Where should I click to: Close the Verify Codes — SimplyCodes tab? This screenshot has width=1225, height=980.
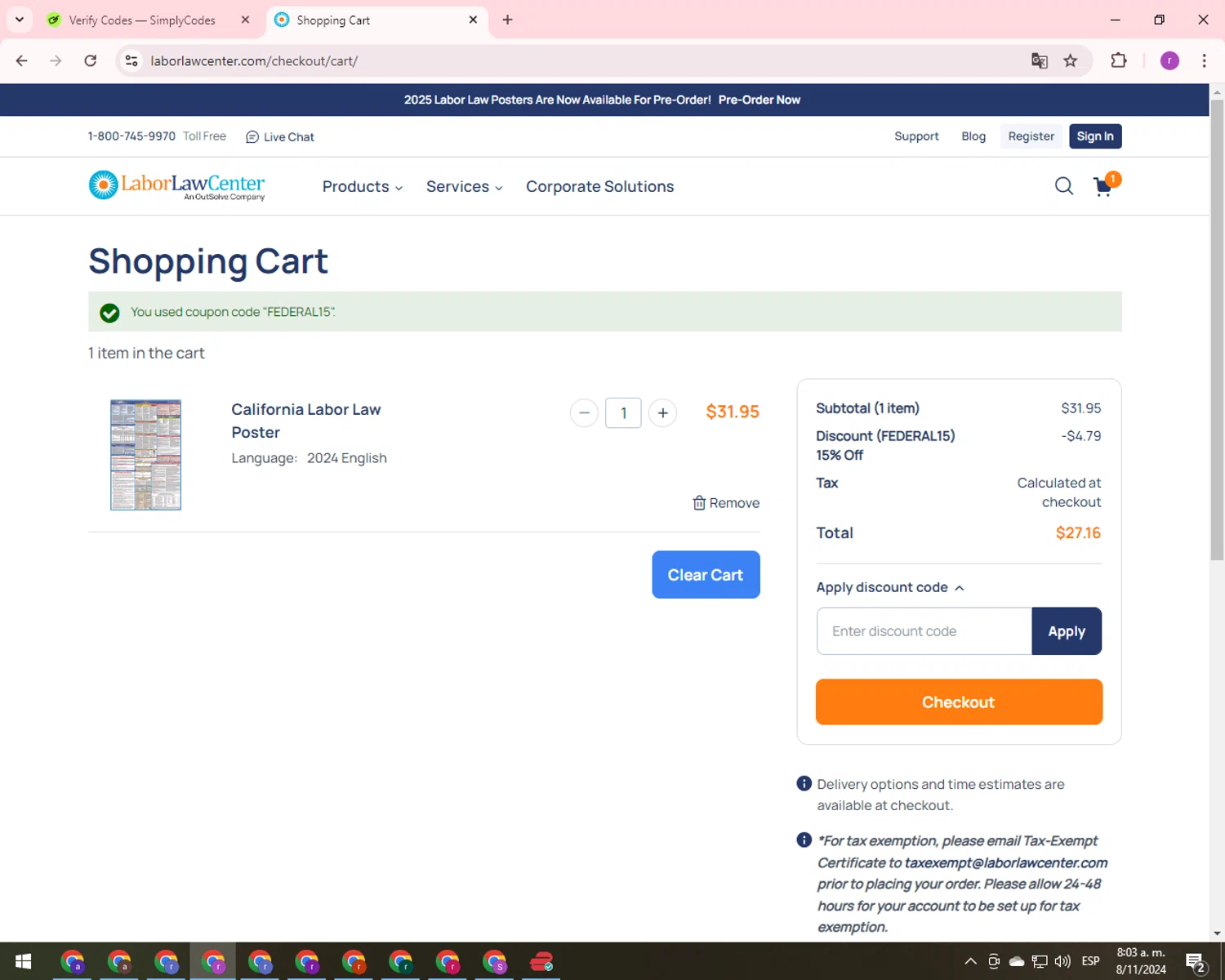(x=245, y=20)
